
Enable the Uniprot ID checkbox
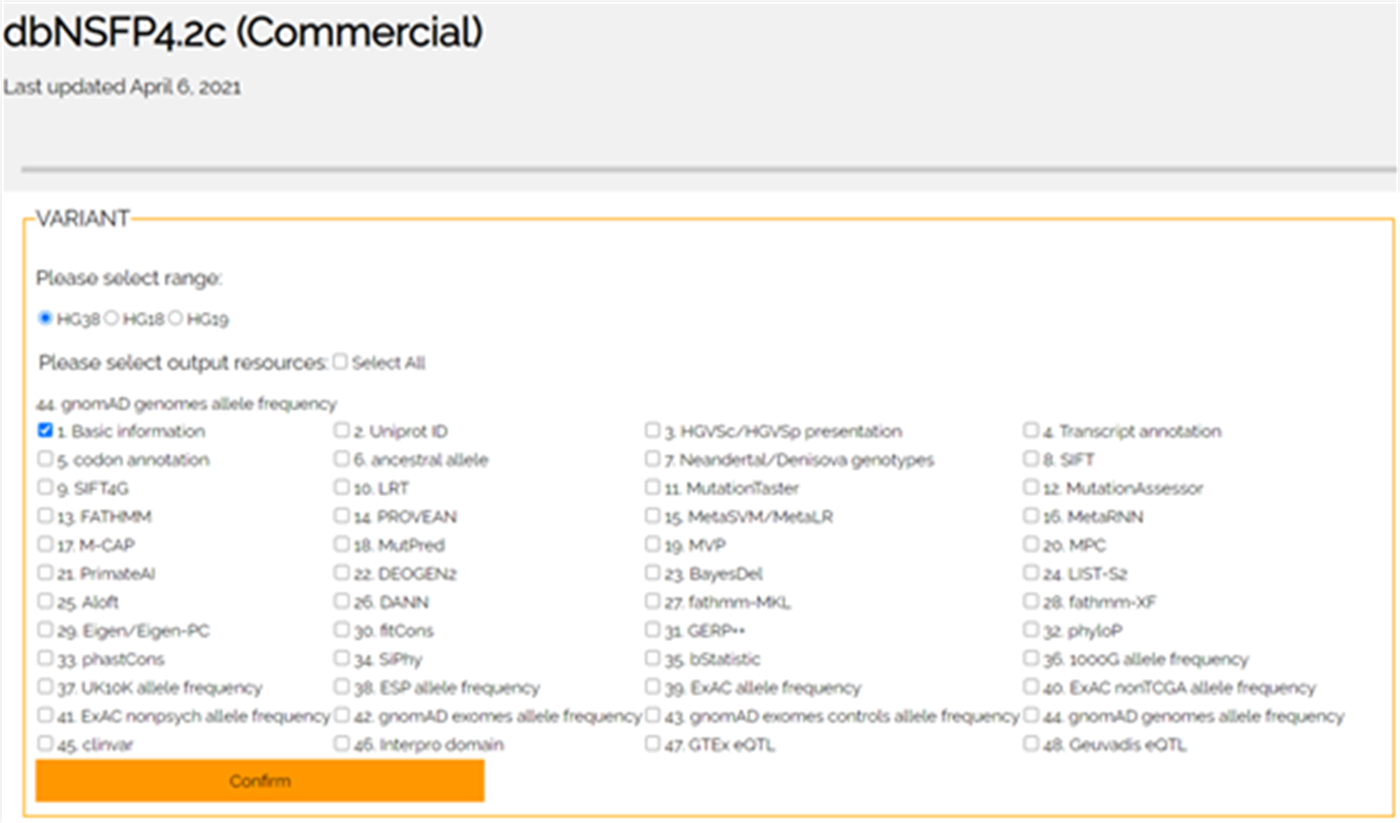[343, 431]
